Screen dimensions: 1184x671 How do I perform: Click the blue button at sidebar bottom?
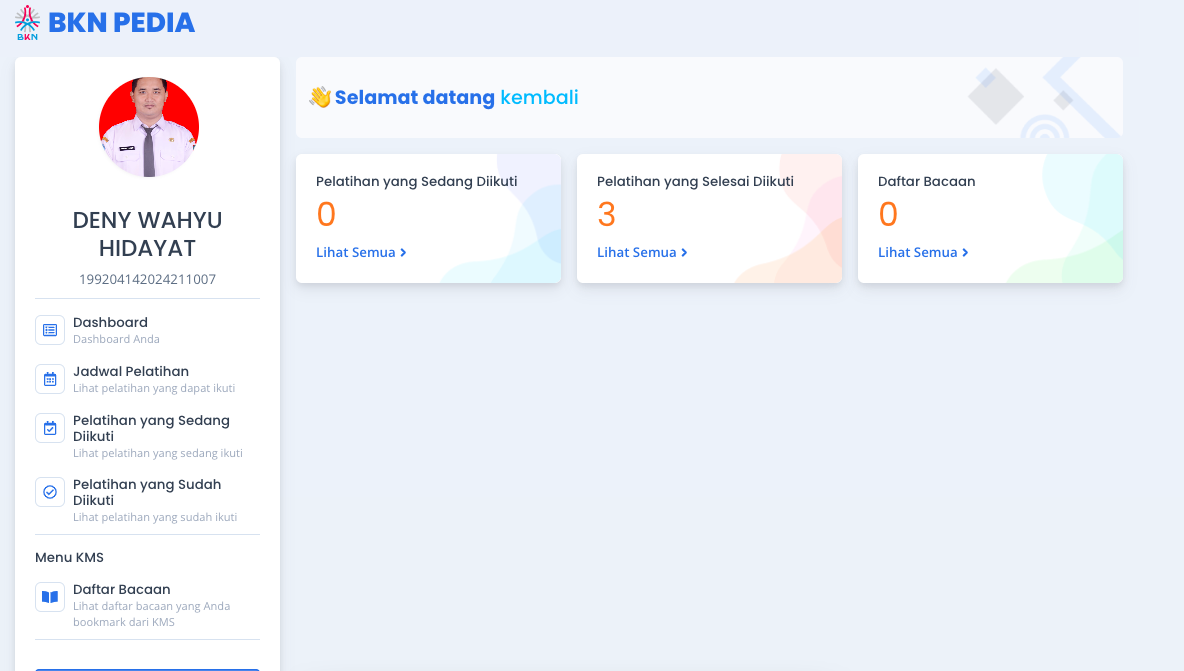point(147,668)
